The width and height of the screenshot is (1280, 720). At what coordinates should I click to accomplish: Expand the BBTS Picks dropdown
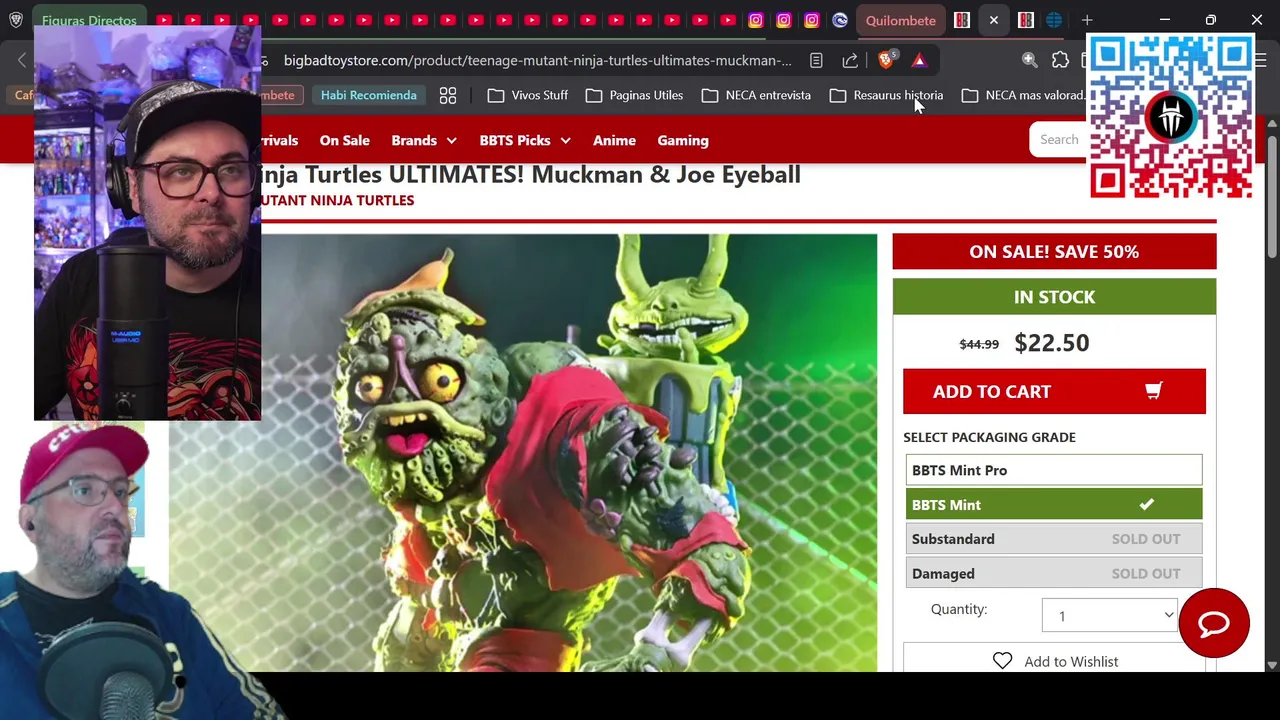tap(525, 140)
